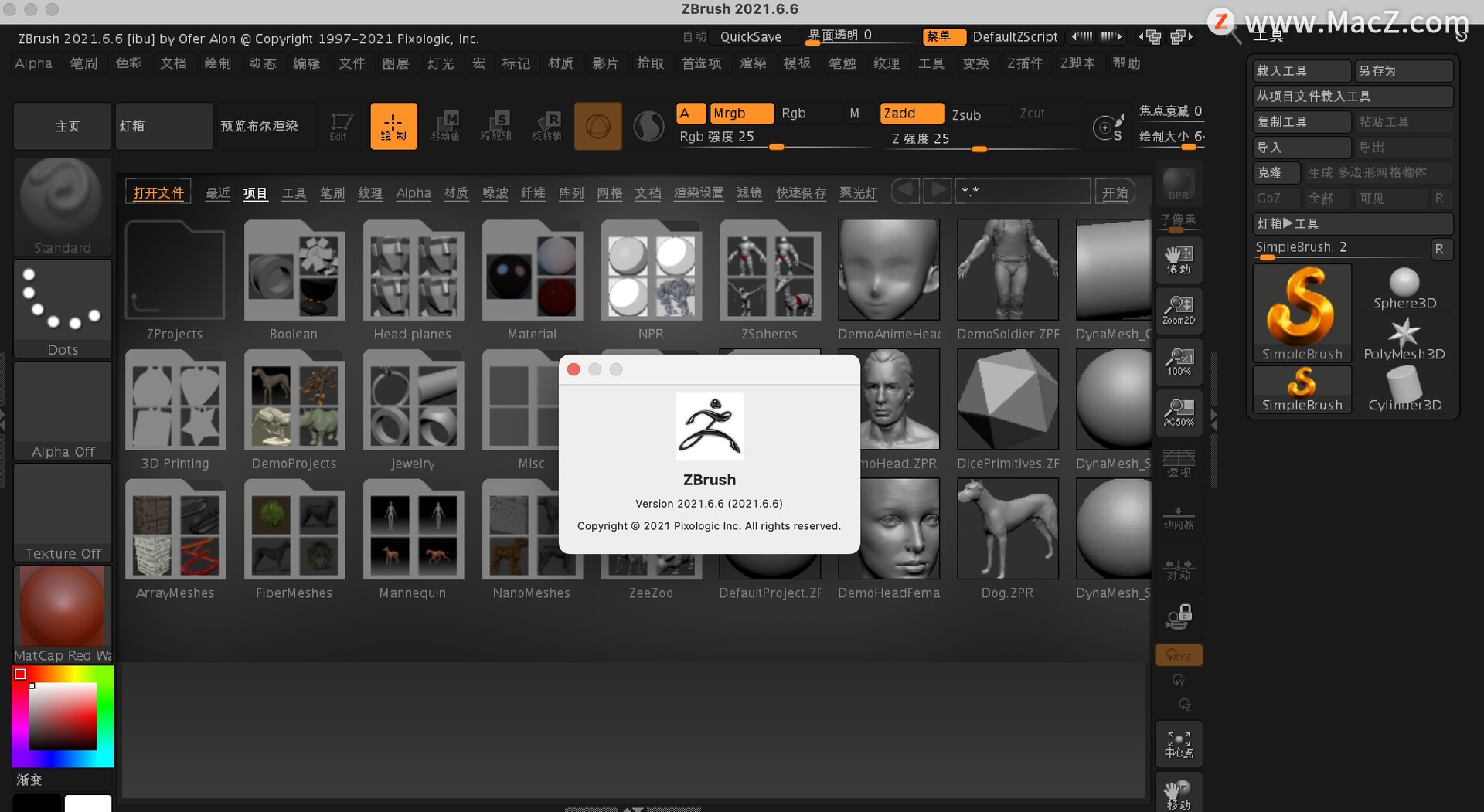
Task: Click the lightbox search input field
Action: point(1023,191)
